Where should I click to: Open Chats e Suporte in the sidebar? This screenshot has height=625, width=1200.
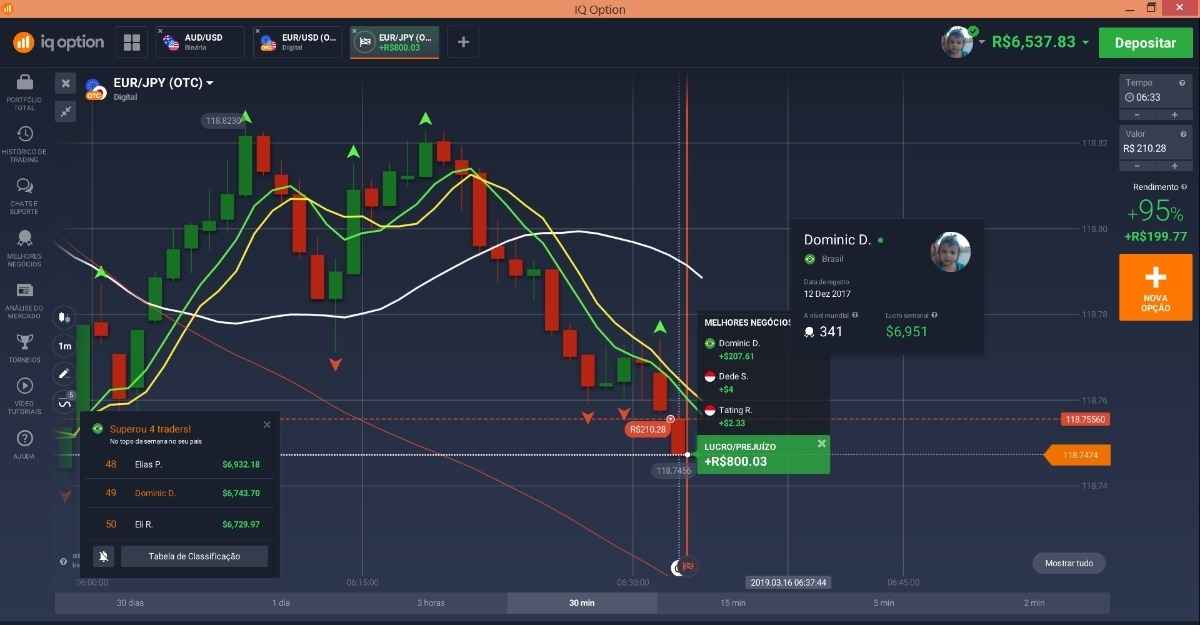point(24,196)
